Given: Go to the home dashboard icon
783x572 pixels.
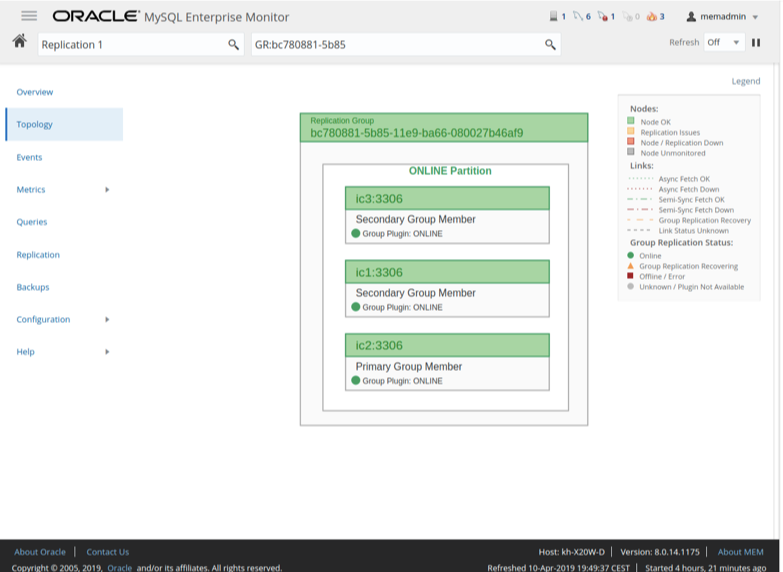Looking at the screenshot, I should tap(19, 41).
